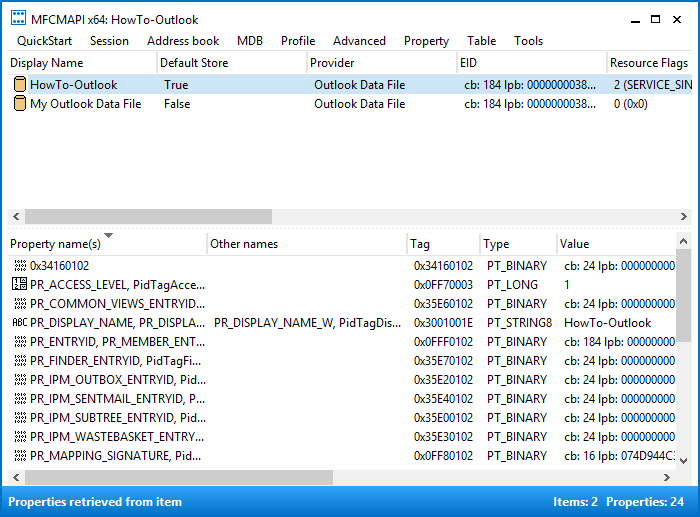Image resolution: width=700 pixels, height=517 pixels.
Task: Open the Advanced menu
Action: point(359,41)
